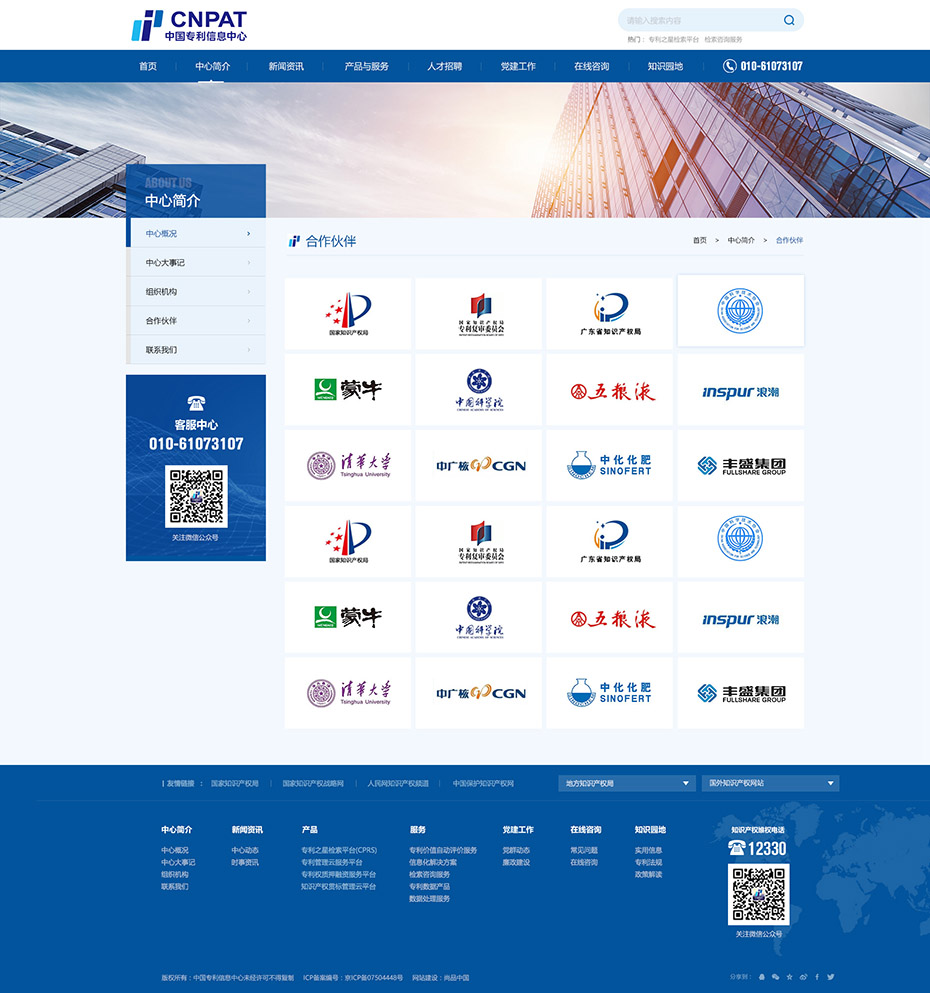
Task: Click the 专利之星检索平台 hot search link
Action: tap(673, 40)
